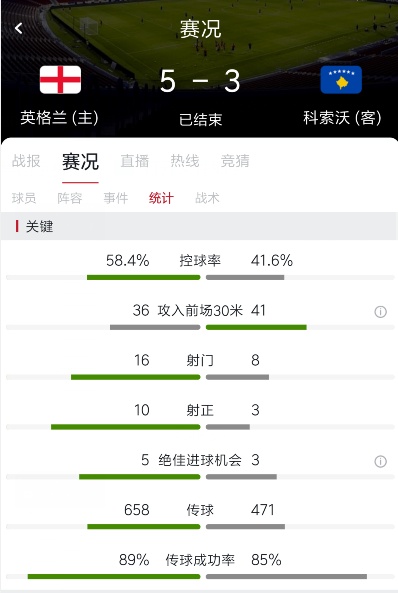This screenshot has height=593, width=398.
Task: Select the 事件 sub-tab
Action: (116, 198)
